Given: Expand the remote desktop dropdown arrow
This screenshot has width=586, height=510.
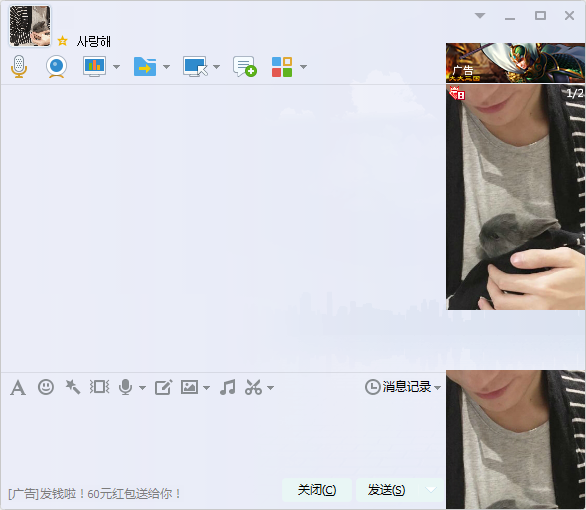Looking at the screenshot, I should pos(216,67).
